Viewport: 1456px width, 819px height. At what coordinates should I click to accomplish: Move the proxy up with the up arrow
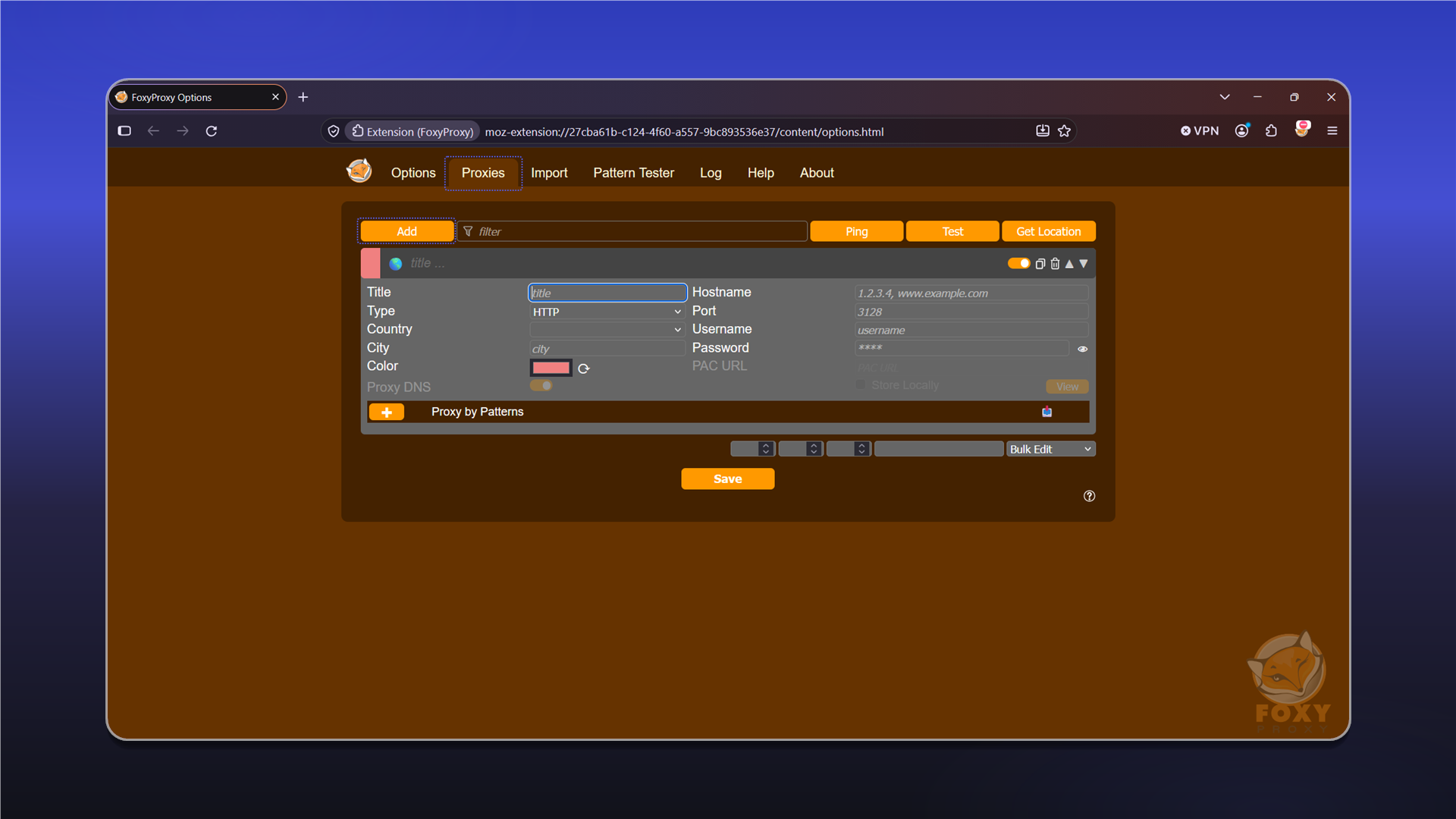coord(1069,264)
